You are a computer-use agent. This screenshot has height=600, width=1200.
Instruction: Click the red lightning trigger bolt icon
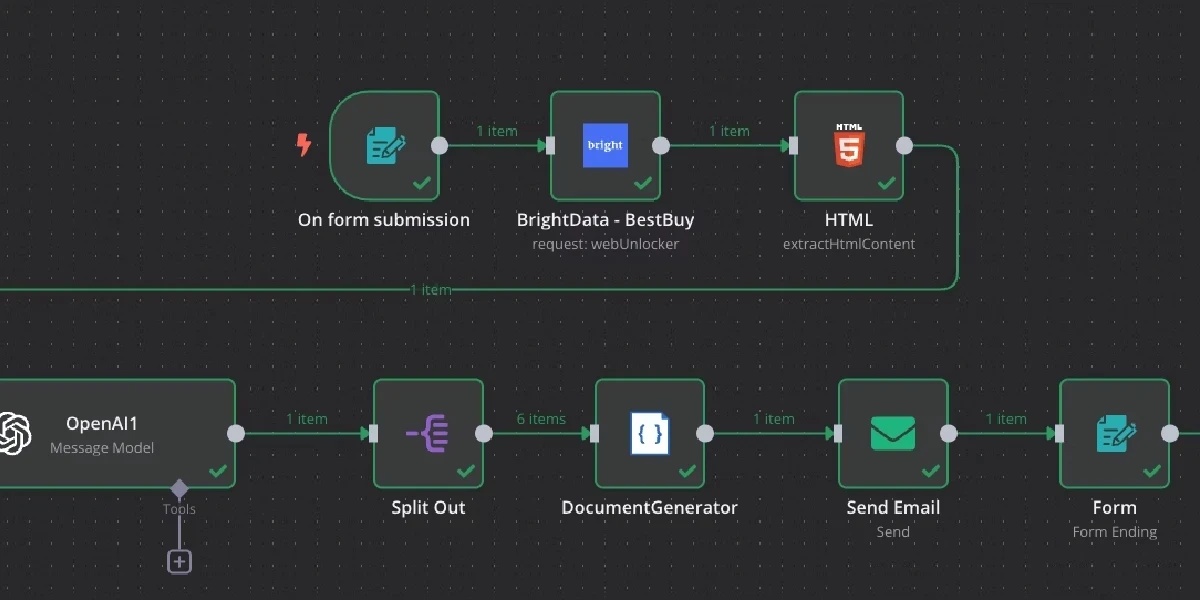303,146
